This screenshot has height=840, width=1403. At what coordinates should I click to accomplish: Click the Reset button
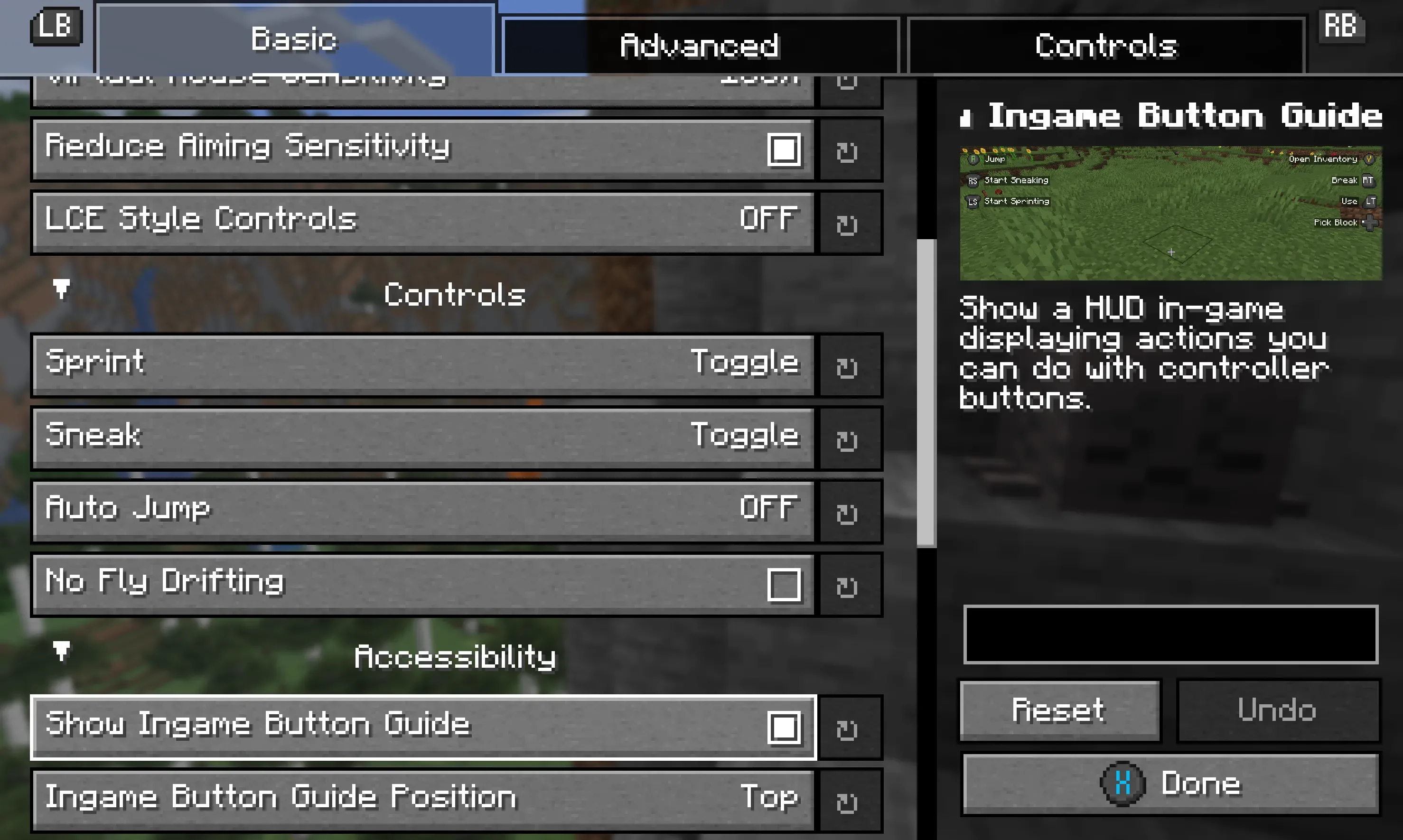pos(1059,710)
